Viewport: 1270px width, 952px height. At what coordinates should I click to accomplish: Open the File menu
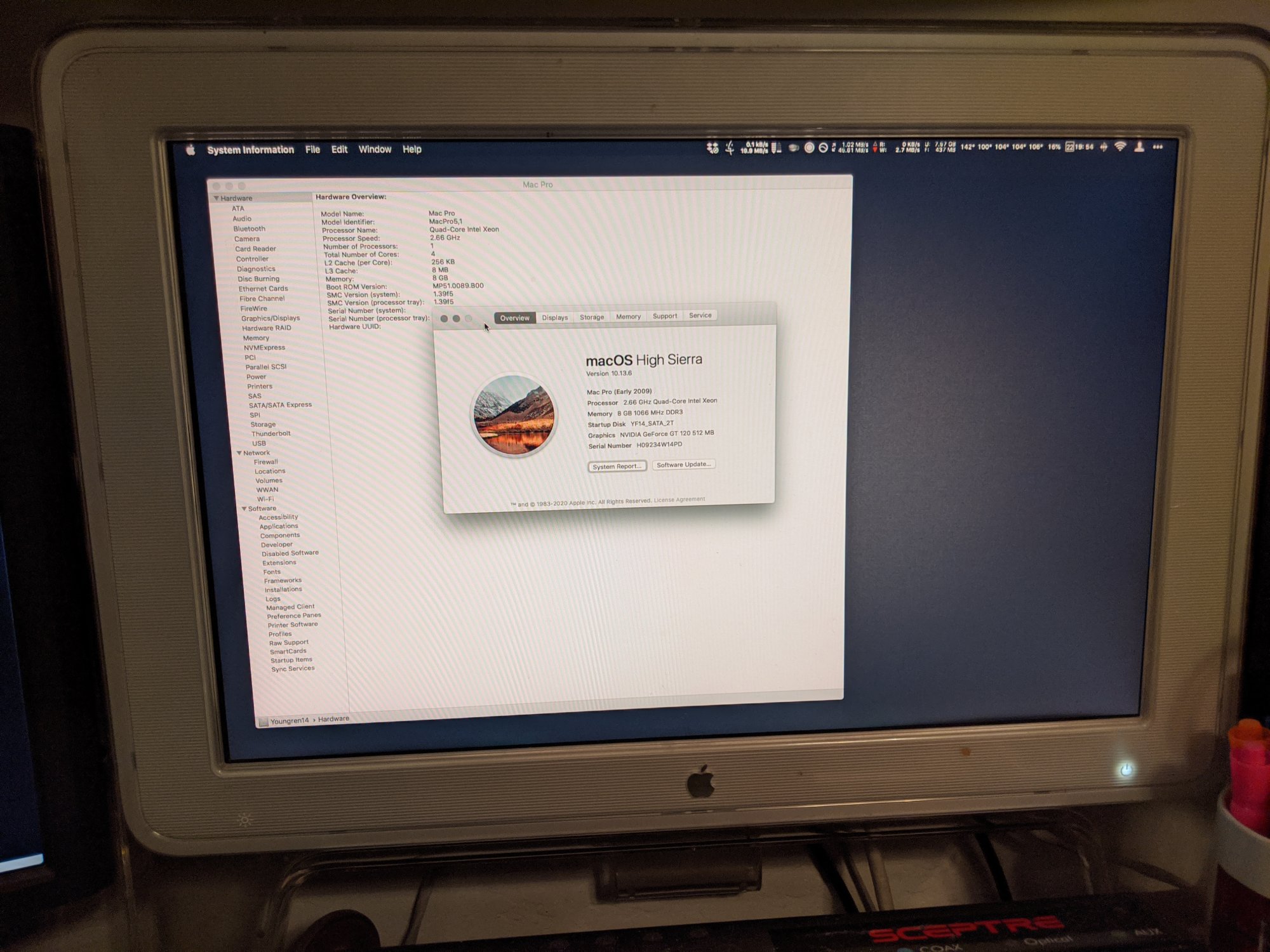(x=312, y=150)
